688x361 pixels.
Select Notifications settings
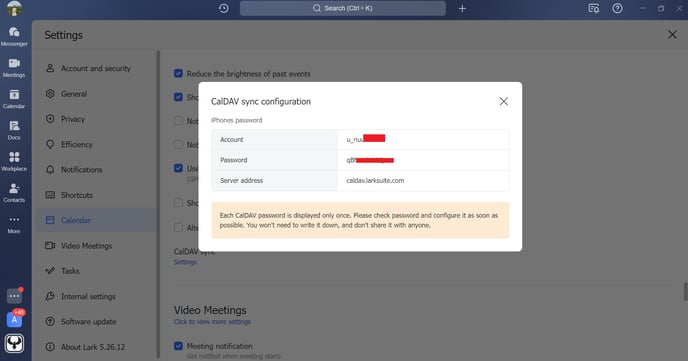96,170
